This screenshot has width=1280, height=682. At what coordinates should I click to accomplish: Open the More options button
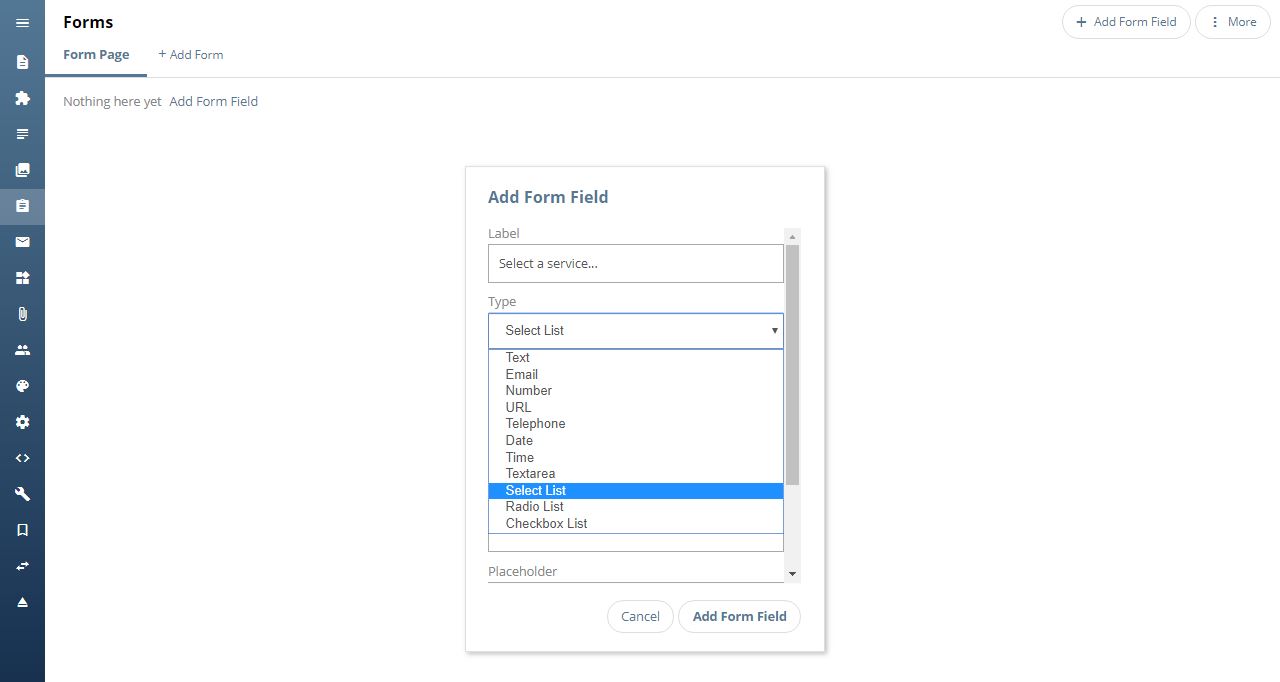(1233, 22)
